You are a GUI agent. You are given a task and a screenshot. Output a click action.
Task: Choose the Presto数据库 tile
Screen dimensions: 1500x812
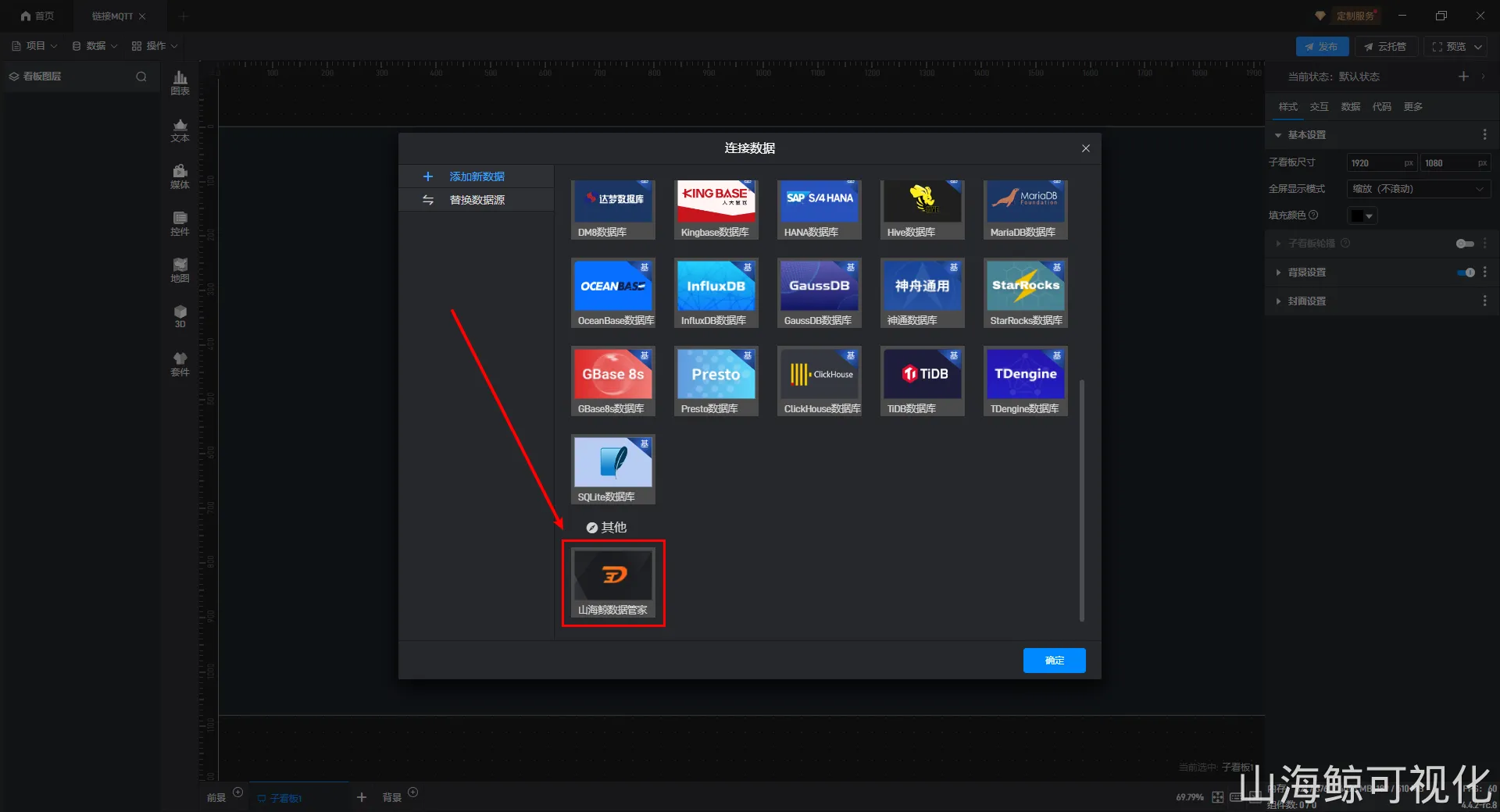[x=716, y=381]
